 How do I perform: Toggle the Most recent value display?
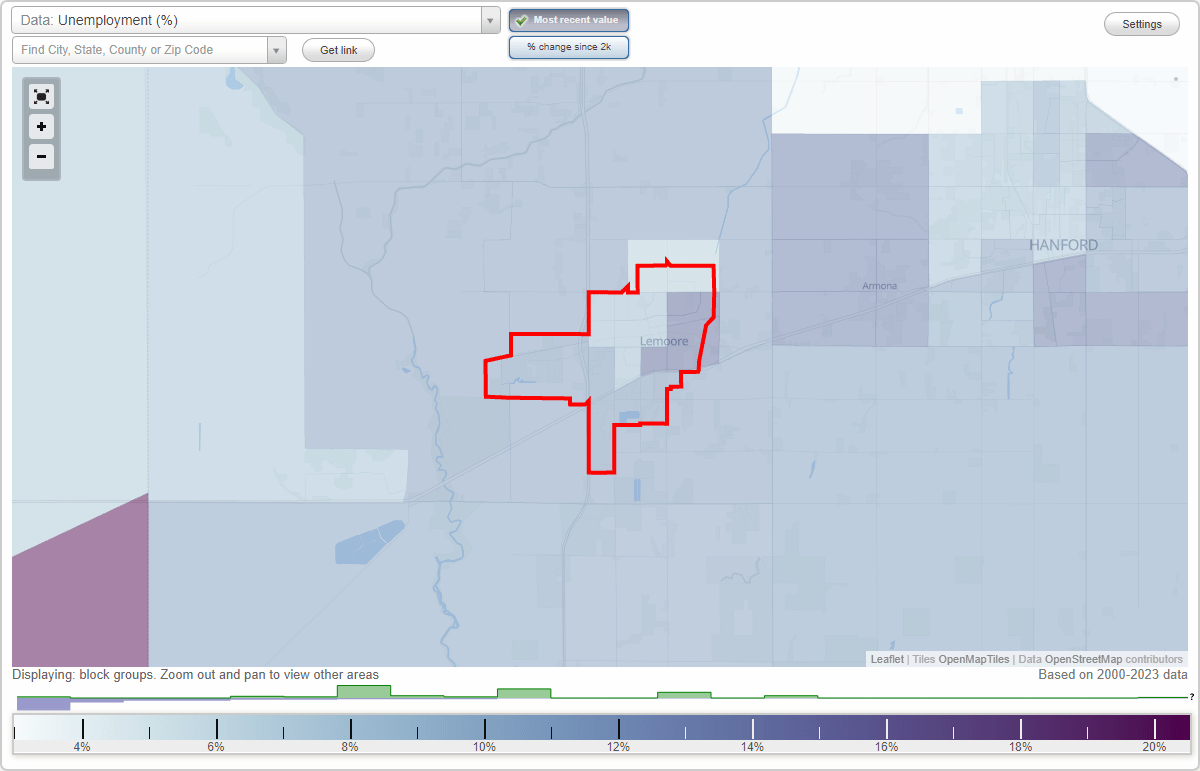click(x=568, y=19)
